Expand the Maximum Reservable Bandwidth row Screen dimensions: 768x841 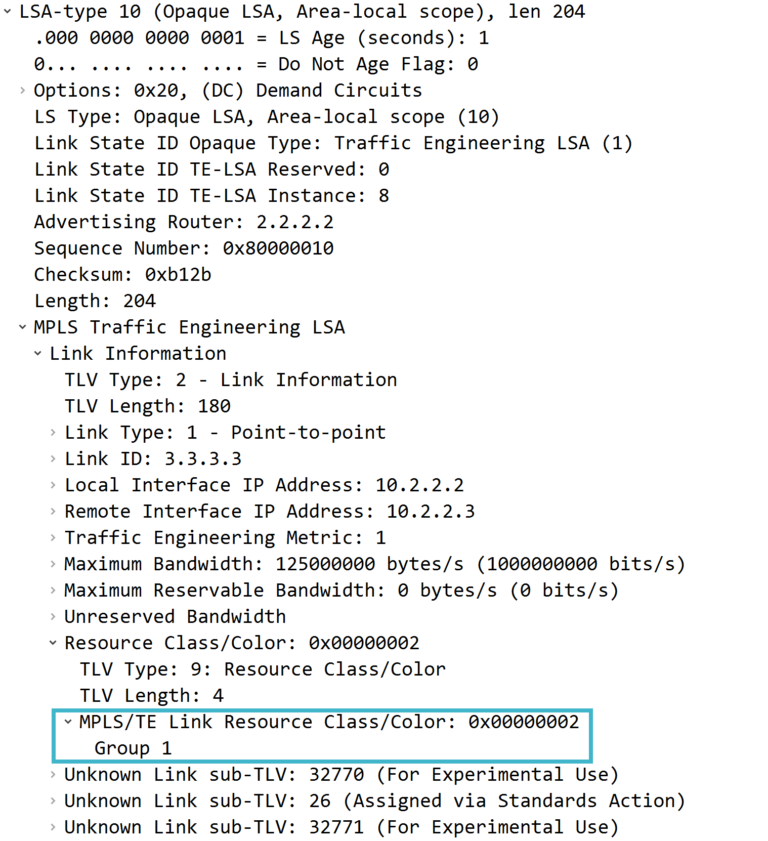[x=51, y=590]
